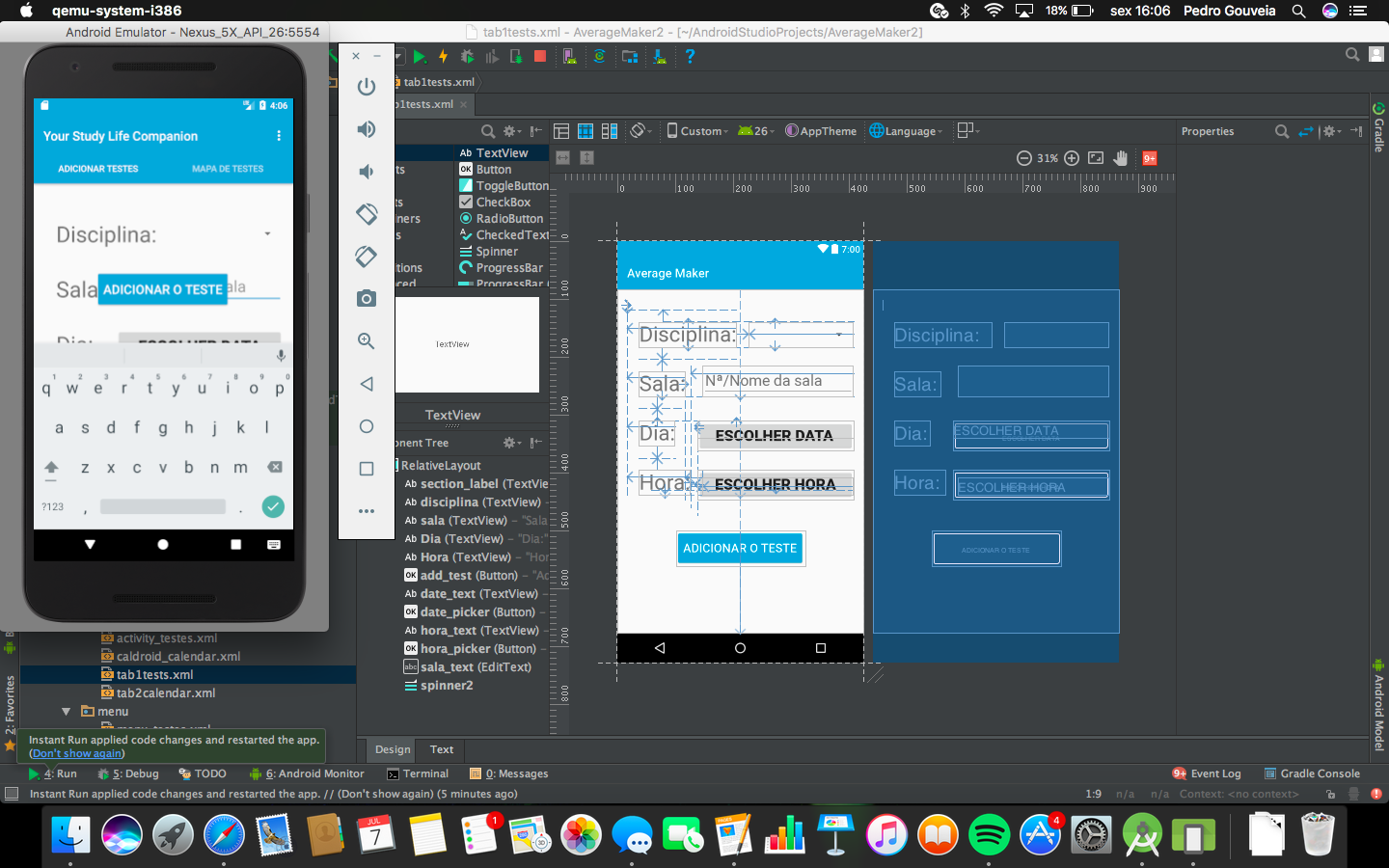Zoom to fit screen icon
The height and width of the screenshot is (868, 1389).
click(1096, 158)
